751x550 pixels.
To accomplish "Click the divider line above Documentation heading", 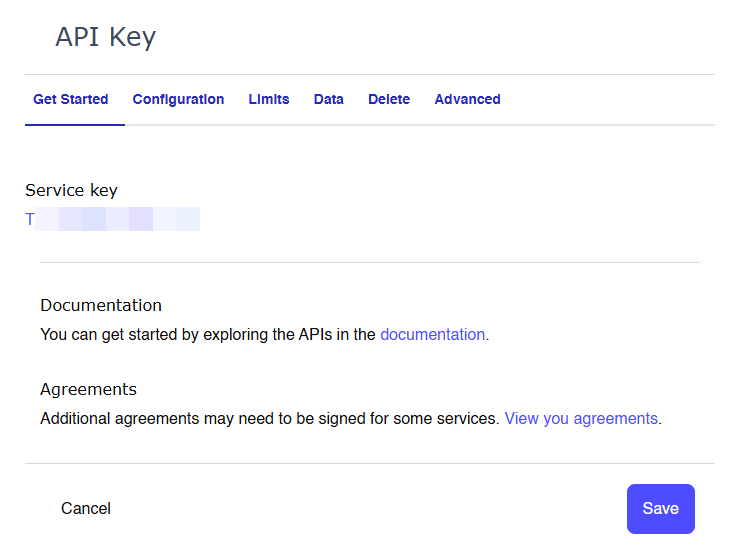I will (x=370, y=262).
